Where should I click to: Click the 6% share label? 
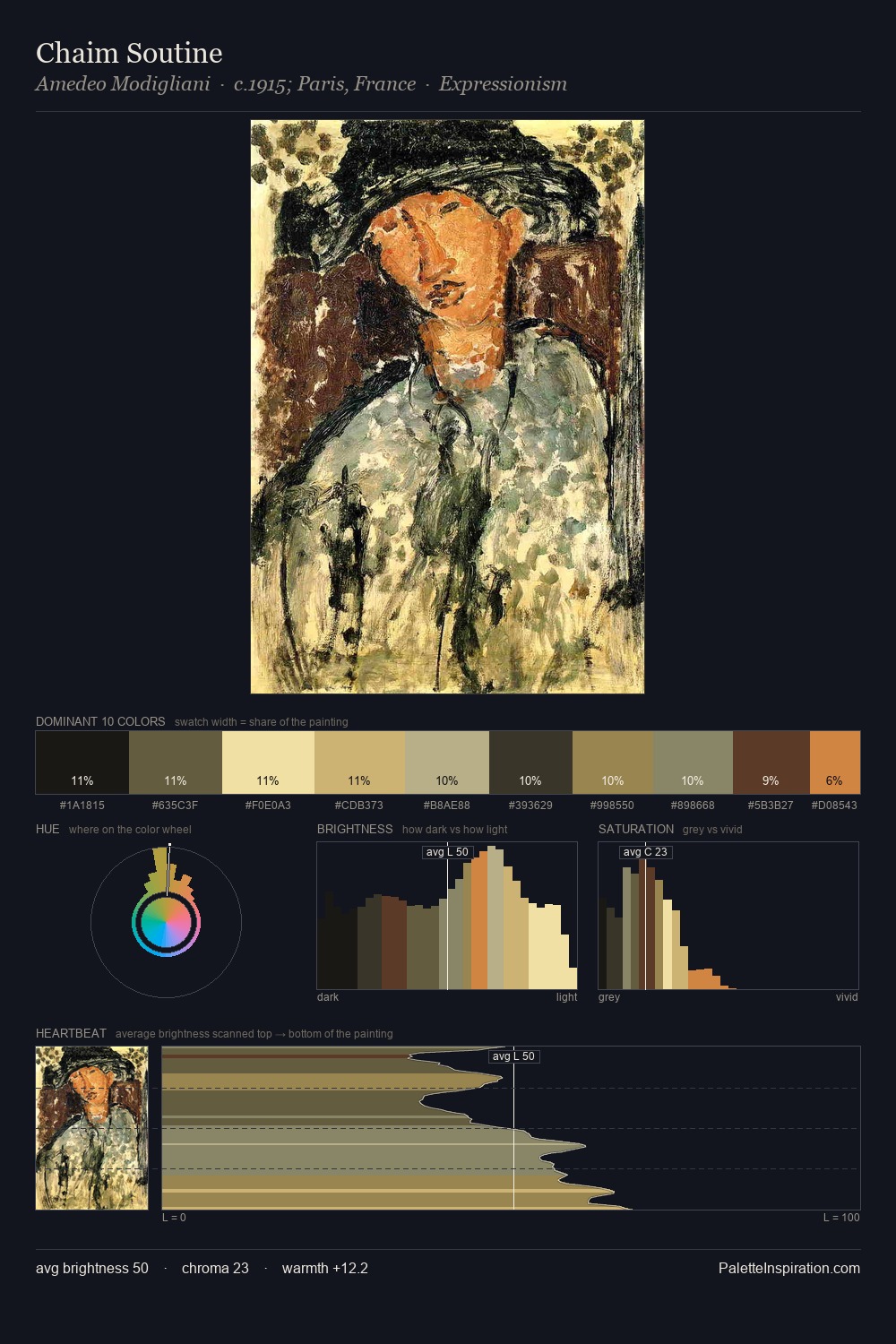(x=834, y=780)
